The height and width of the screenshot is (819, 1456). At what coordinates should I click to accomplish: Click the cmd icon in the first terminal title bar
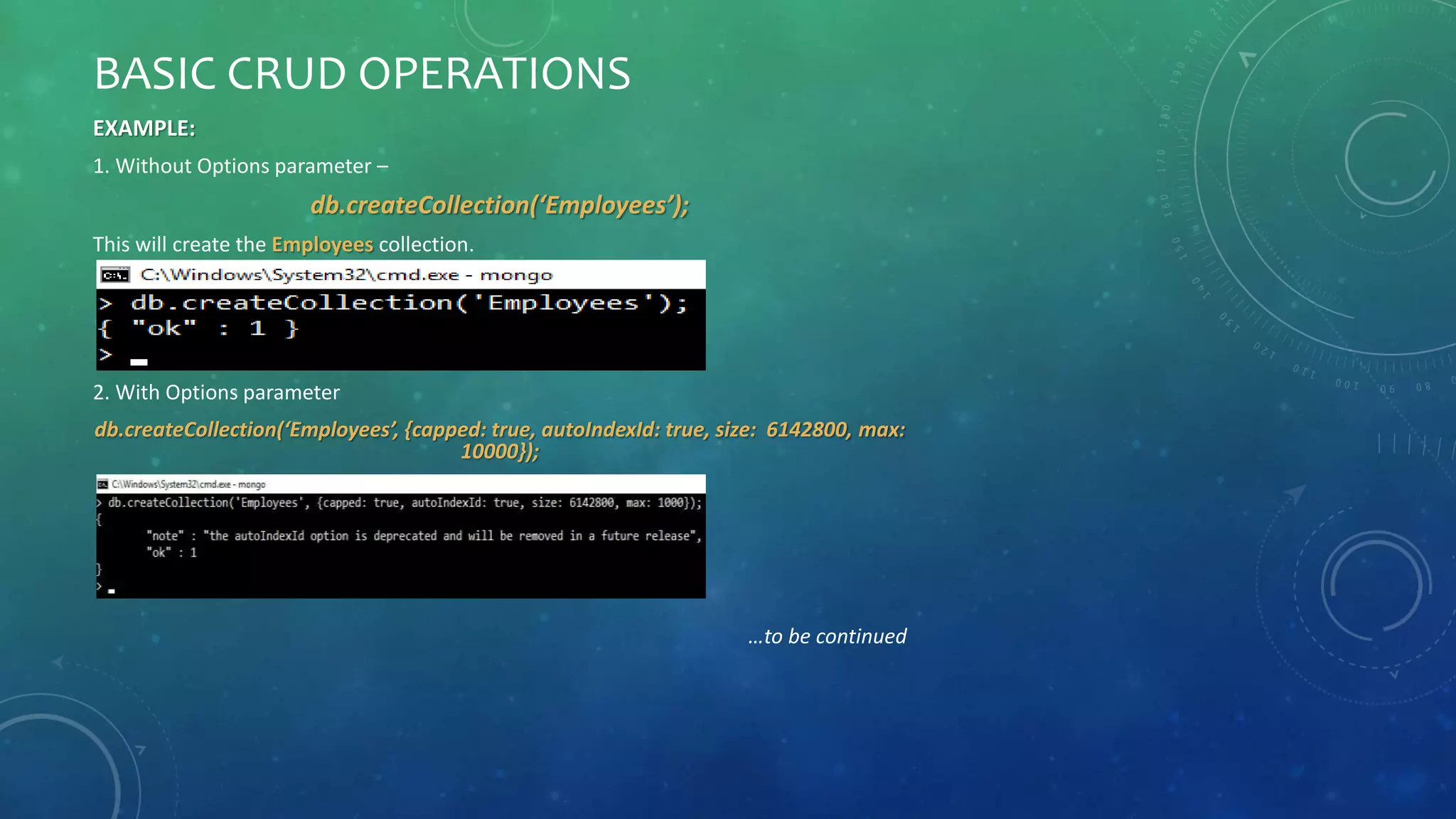click(114, 275)
